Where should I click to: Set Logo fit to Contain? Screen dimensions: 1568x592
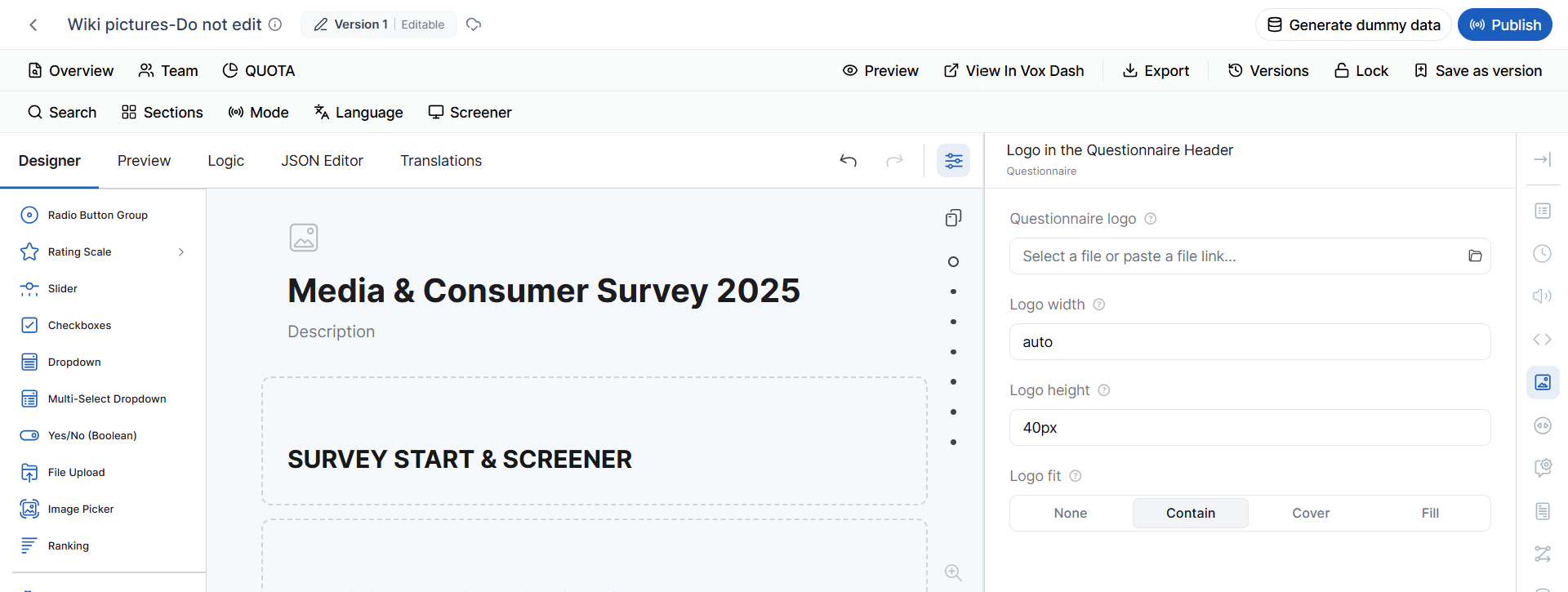tap(1191, 514)
